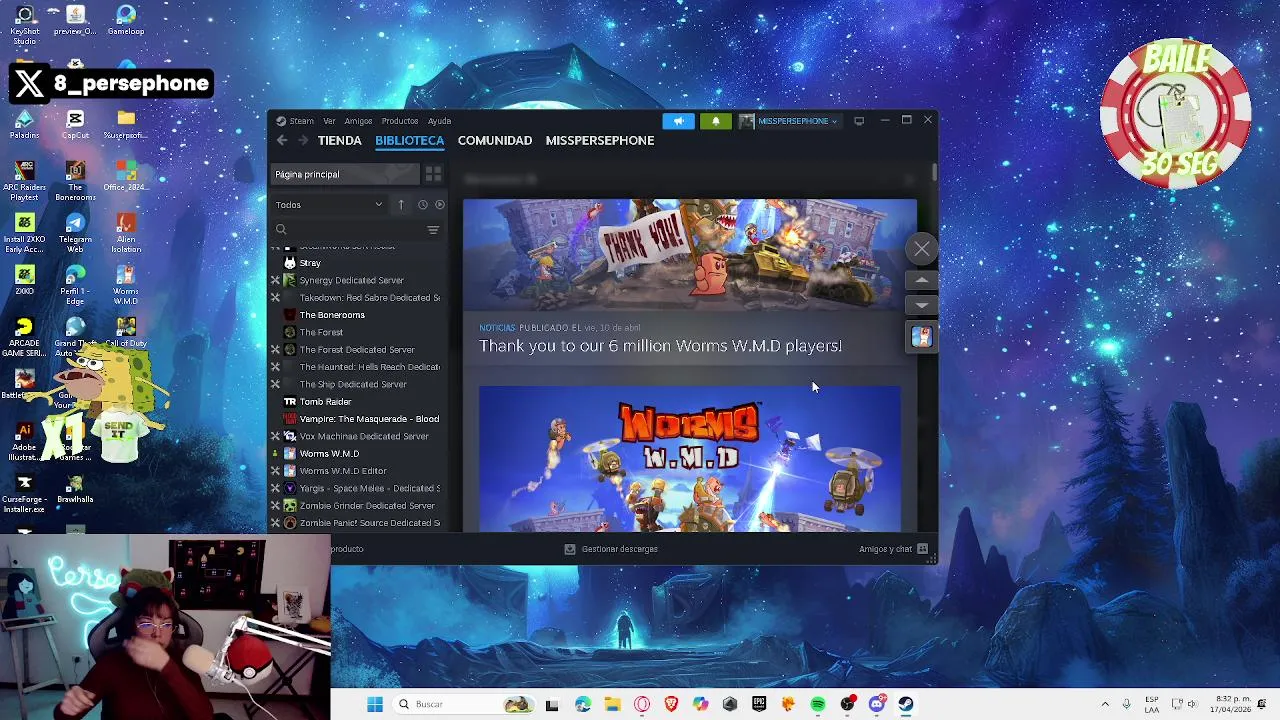Screen dimensions: 1280x720
Task: Click the Steam window vertical scrollbar
Action: pos(934,172)
